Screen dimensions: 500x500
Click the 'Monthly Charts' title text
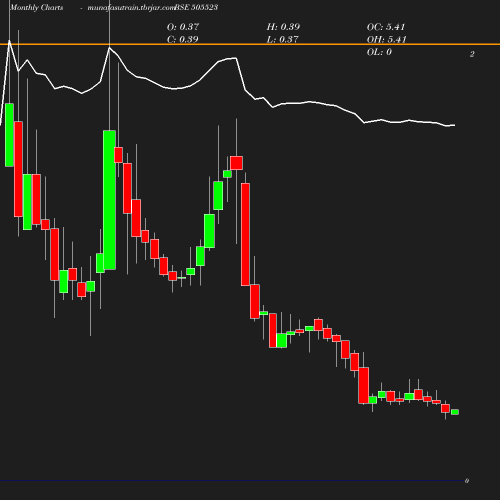pyautogui.click(x=37, y=8)
